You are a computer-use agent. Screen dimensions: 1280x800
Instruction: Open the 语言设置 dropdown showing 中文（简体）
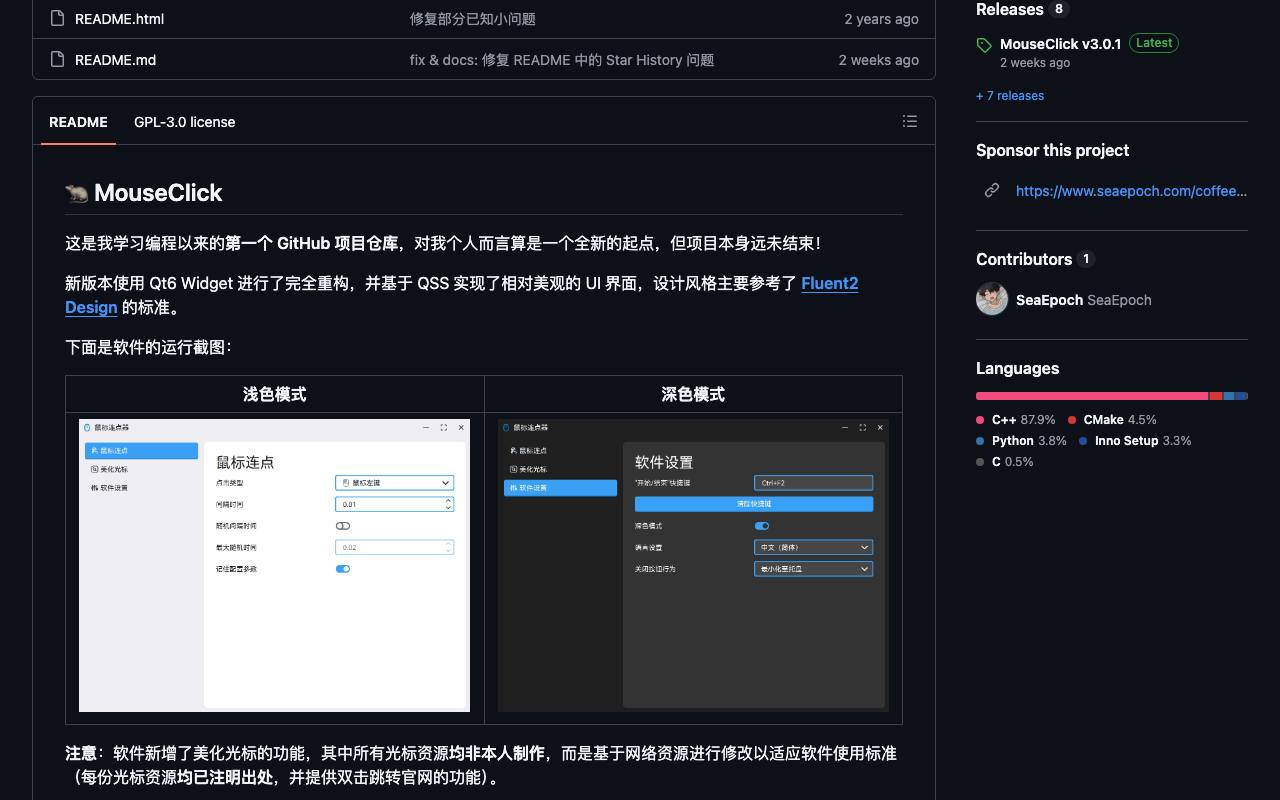pos(813,548)
